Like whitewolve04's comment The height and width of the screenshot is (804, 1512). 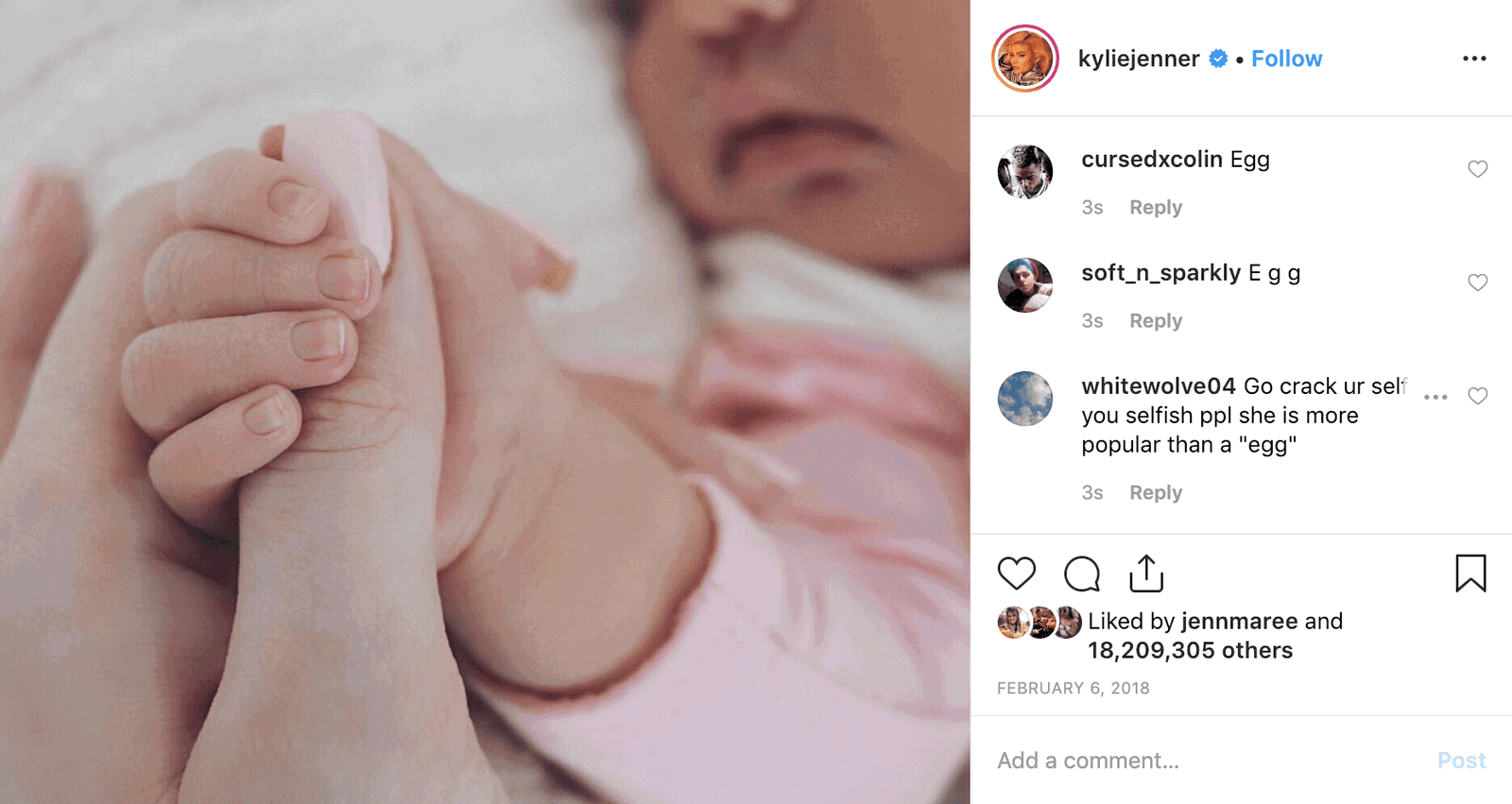1478,396
